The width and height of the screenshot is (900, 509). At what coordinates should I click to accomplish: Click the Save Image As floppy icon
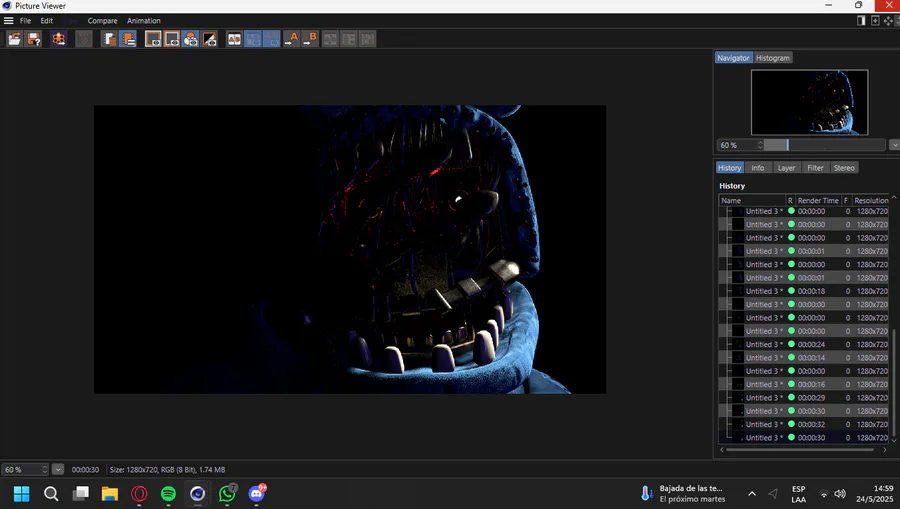(34, 39)
